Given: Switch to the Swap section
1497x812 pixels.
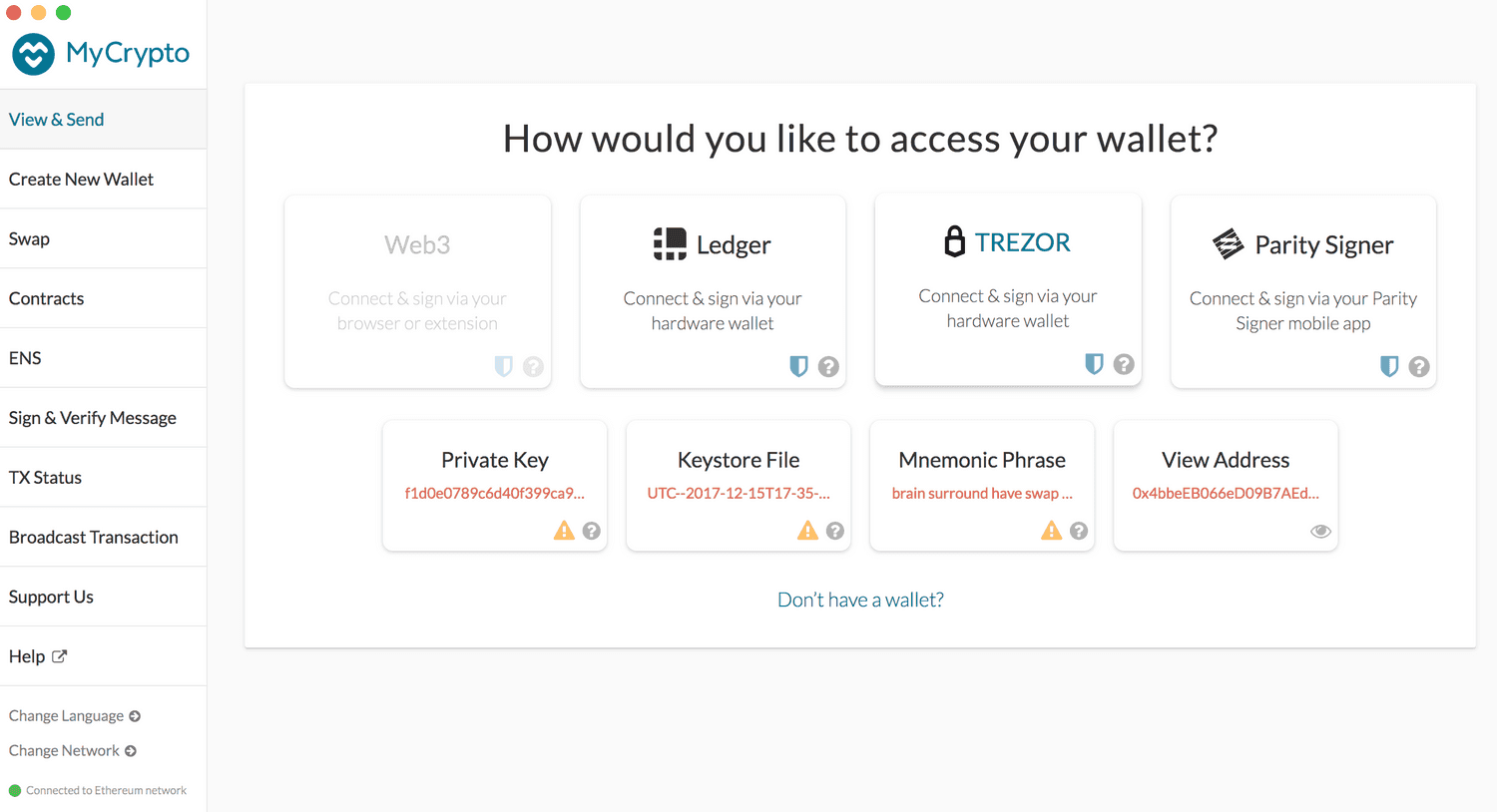Looking at the screenshot, I should (x=29, y=238).
